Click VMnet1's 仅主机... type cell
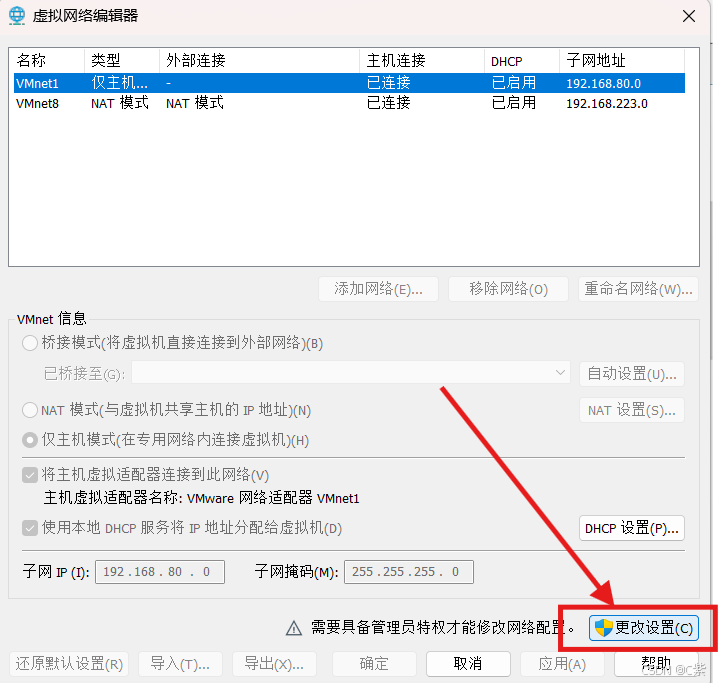Viewport: 719px width, 683px height. click(x=119, y=83)
